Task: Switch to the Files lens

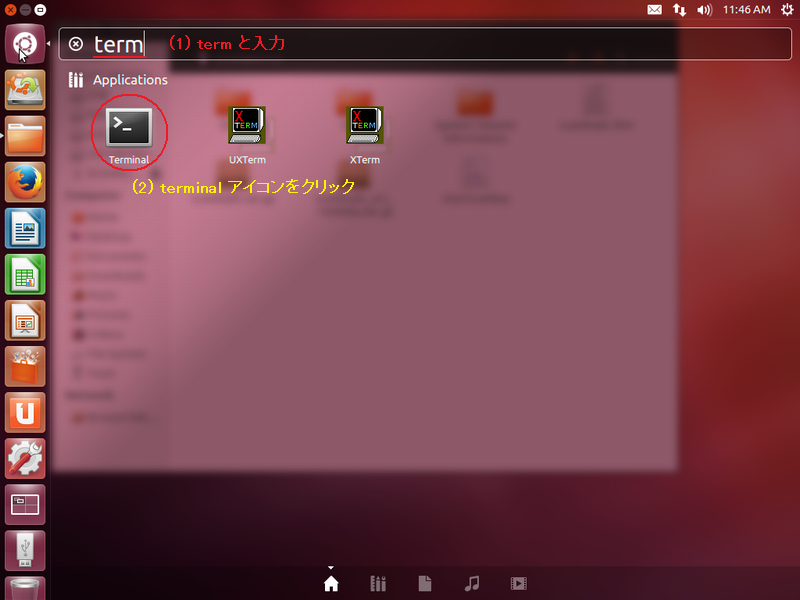Action: click(425, 583)
